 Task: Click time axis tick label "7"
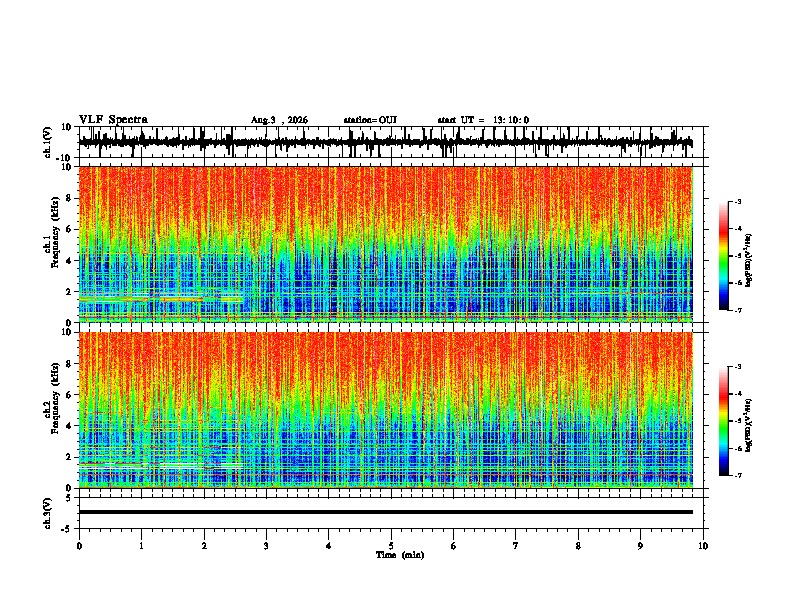pyautogui.click(x=516, y=546)
